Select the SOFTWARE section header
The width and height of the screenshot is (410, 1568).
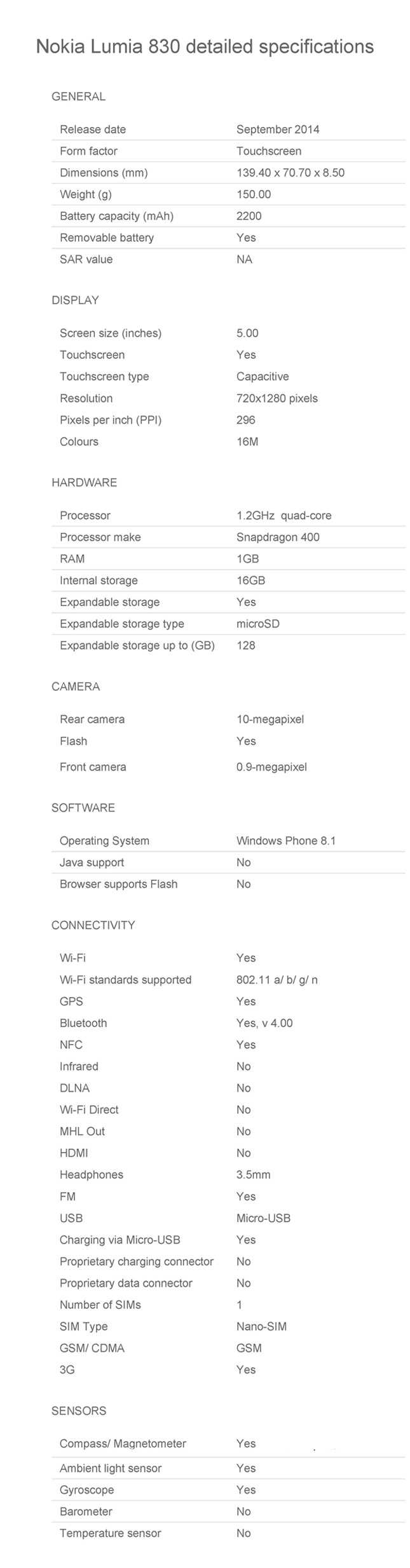[x=83, y=808]
